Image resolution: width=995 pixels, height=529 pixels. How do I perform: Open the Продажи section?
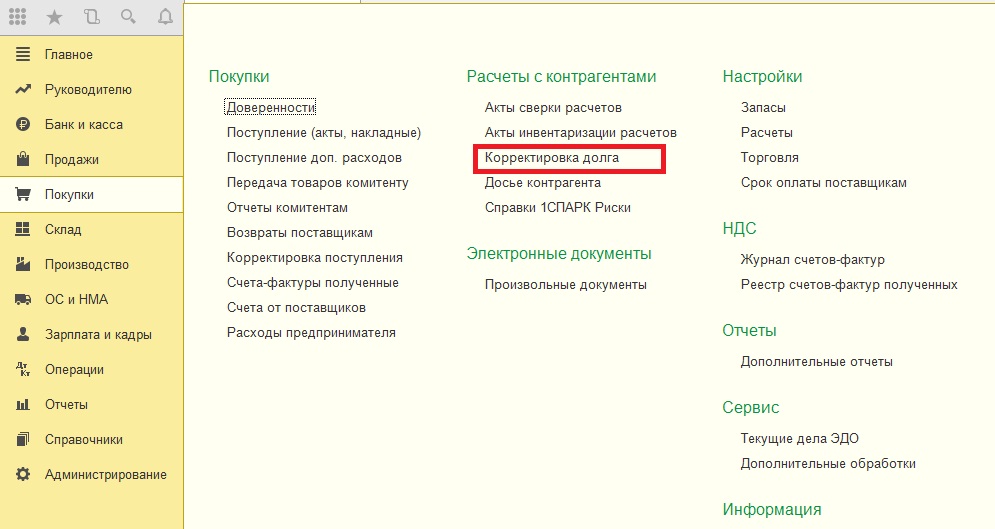coord(72,159)
